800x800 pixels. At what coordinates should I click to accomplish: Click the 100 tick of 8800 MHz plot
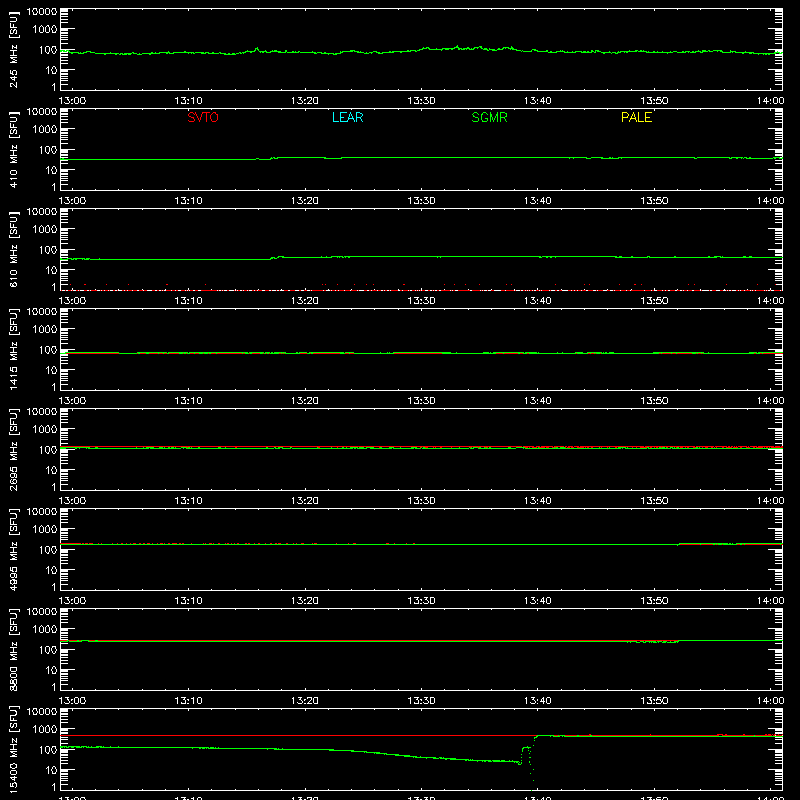coord(48,650)
